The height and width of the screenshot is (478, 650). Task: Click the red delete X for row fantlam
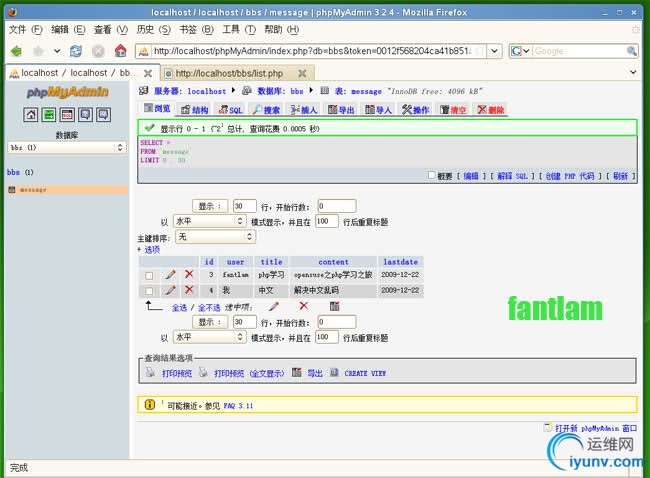tap(189, 274)
